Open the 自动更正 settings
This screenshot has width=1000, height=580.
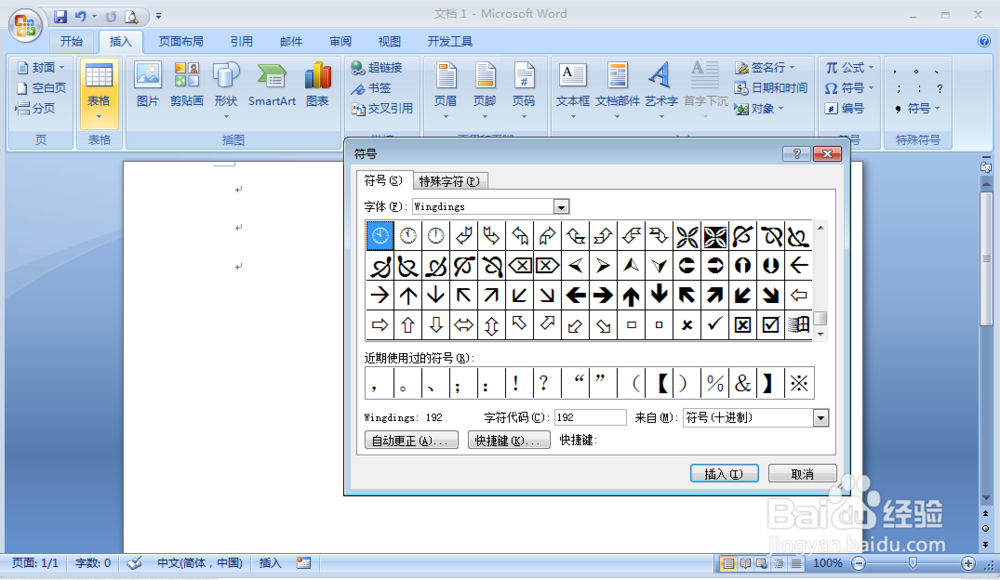tap(411, 439)
